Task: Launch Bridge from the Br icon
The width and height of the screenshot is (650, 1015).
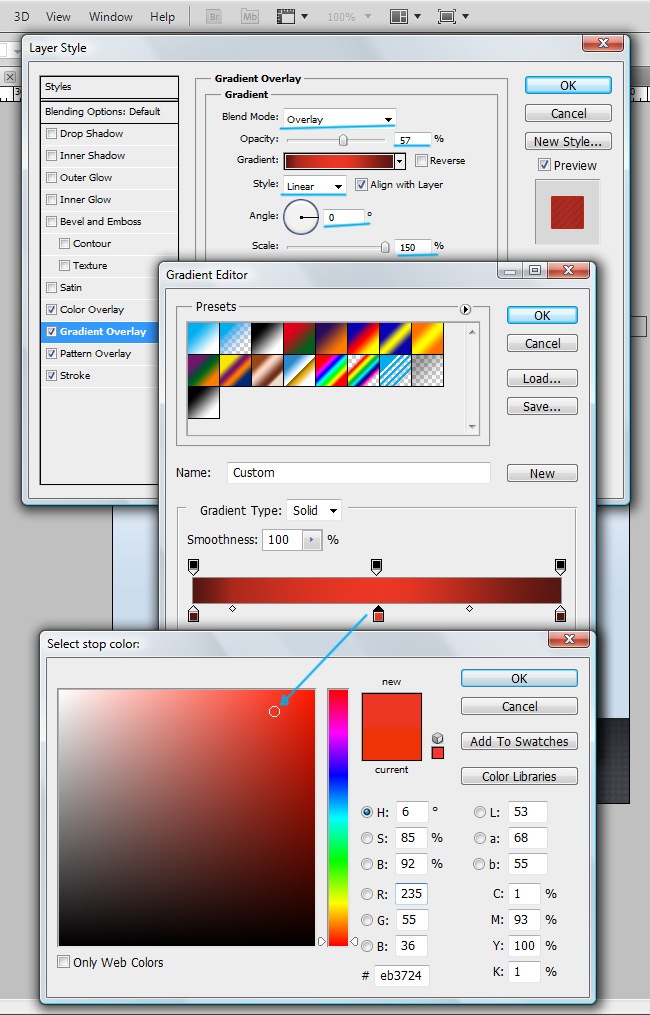Action: [x=214, y=17]
